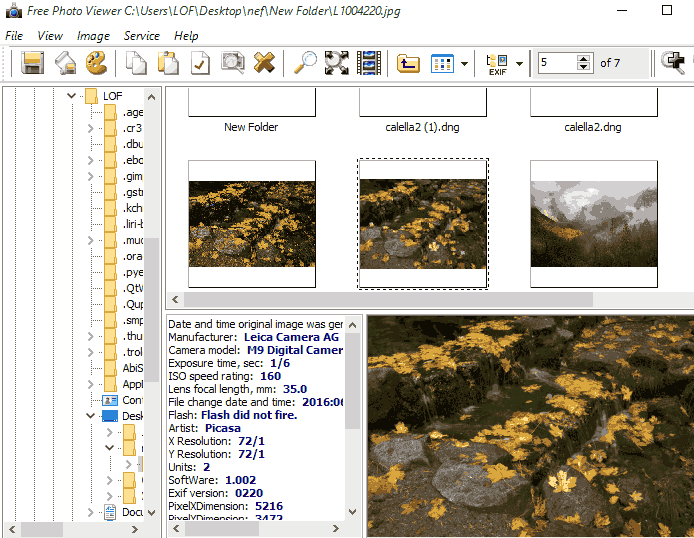694x538 pixels.
Task: Expand the .cr3 folder node
Action: [90, 128]
